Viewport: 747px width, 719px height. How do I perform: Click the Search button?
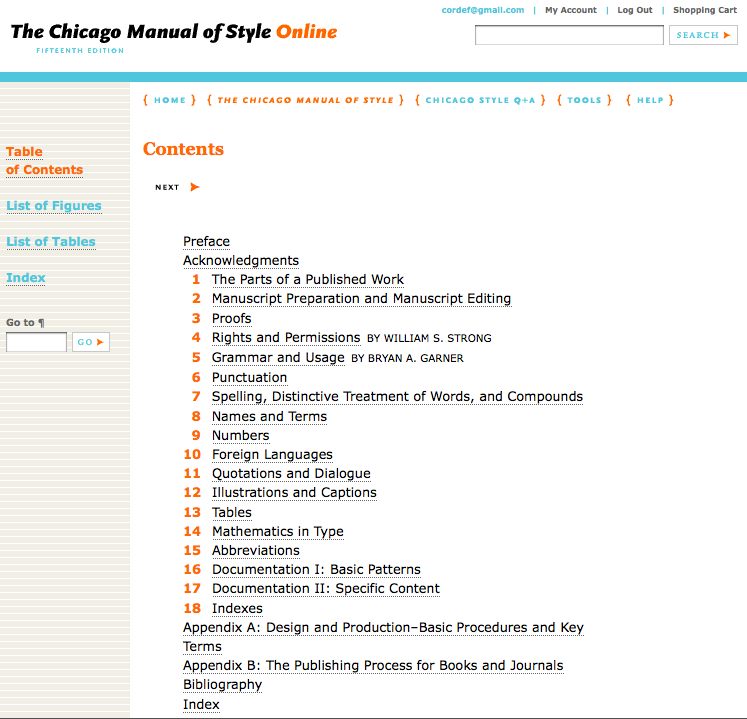click(703, 35)
